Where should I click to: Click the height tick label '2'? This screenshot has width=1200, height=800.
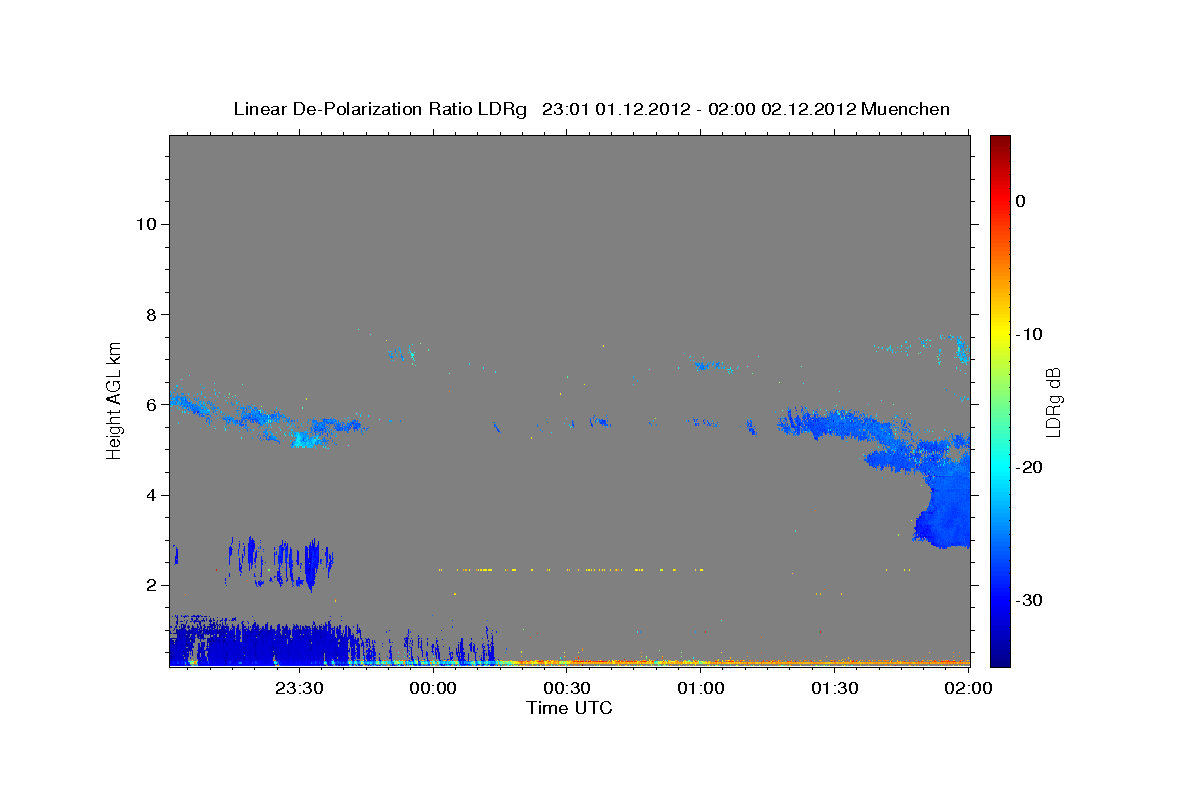[x=149, y=585]
